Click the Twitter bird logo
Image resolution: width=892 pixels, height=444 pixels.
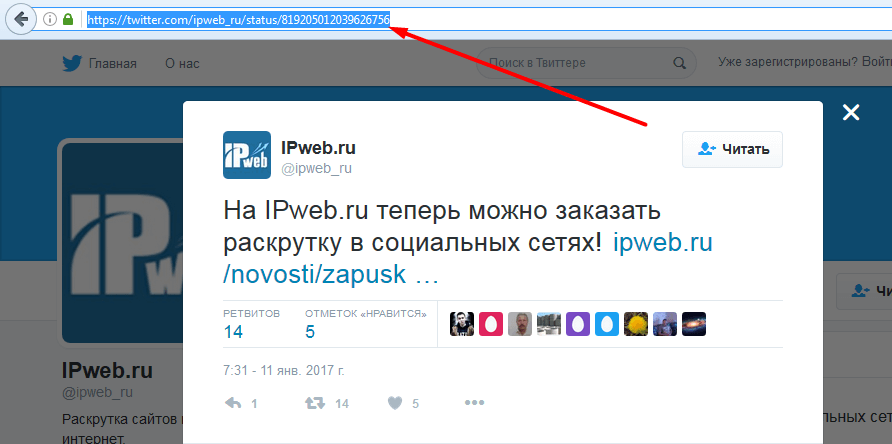(x=72, y=63)
